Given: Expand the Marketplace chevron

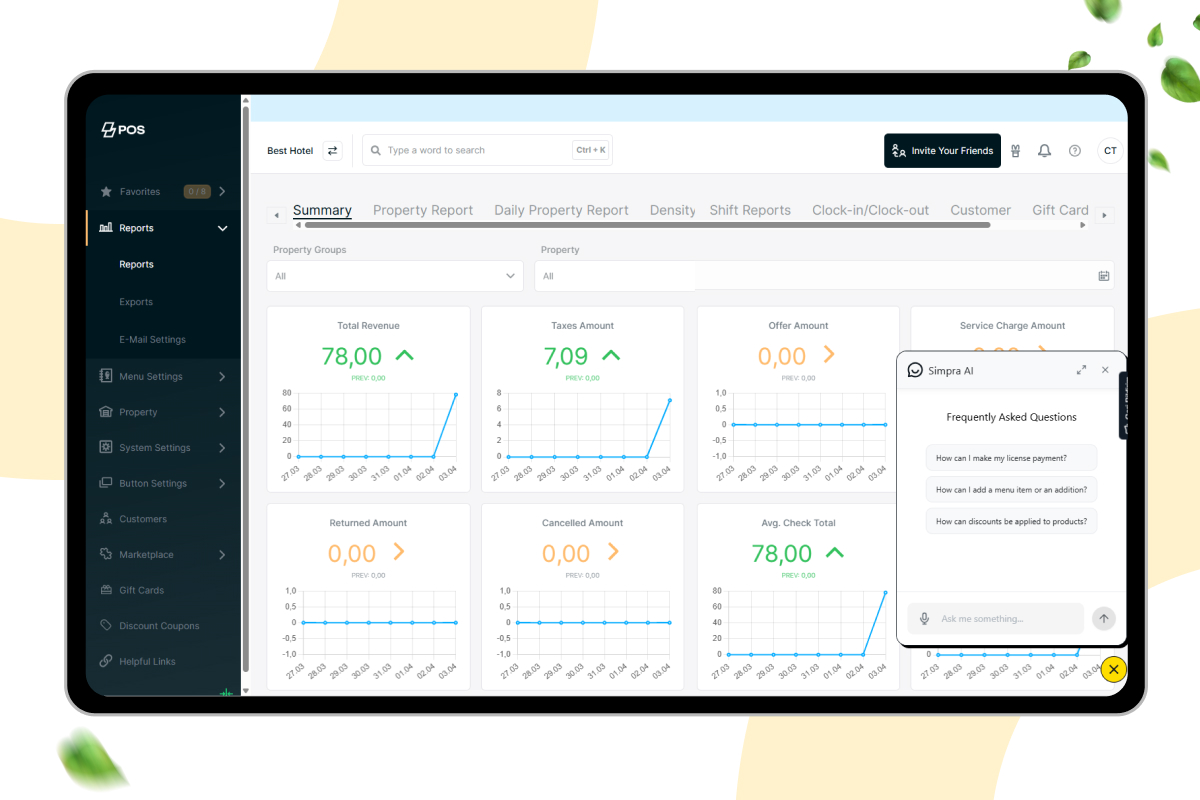Looking at the screenshot, I should click(x=222, y=555).
